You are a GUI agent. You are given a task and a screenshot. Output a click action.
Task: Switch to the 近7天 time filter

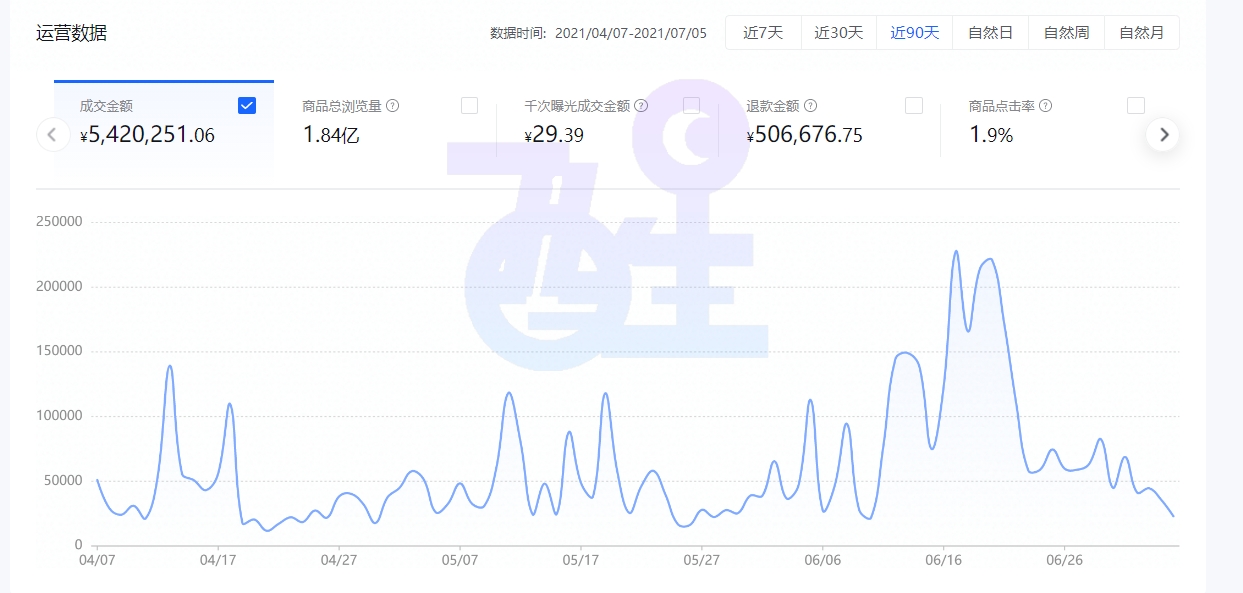pos(763,32)
